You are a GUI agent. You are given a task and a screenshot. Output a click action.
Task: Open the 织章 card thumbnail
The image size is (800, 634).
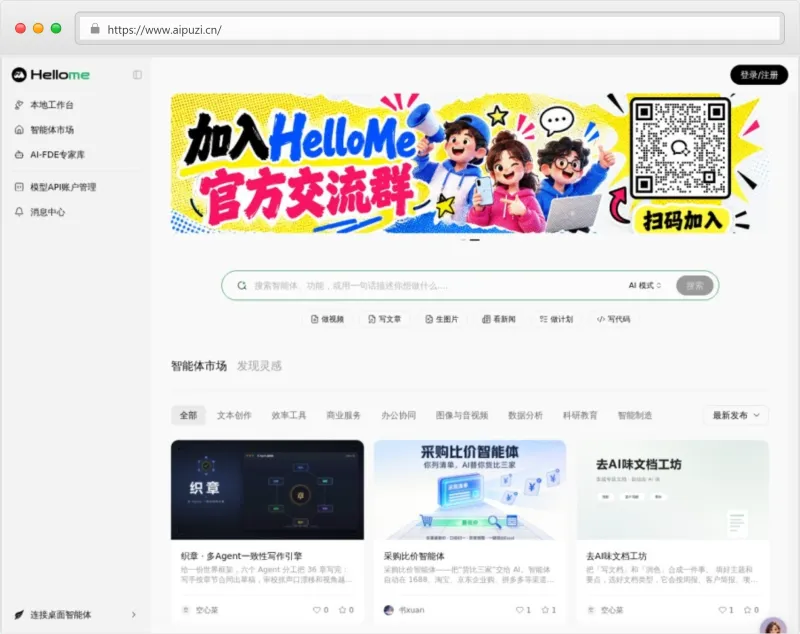(267, 490)
